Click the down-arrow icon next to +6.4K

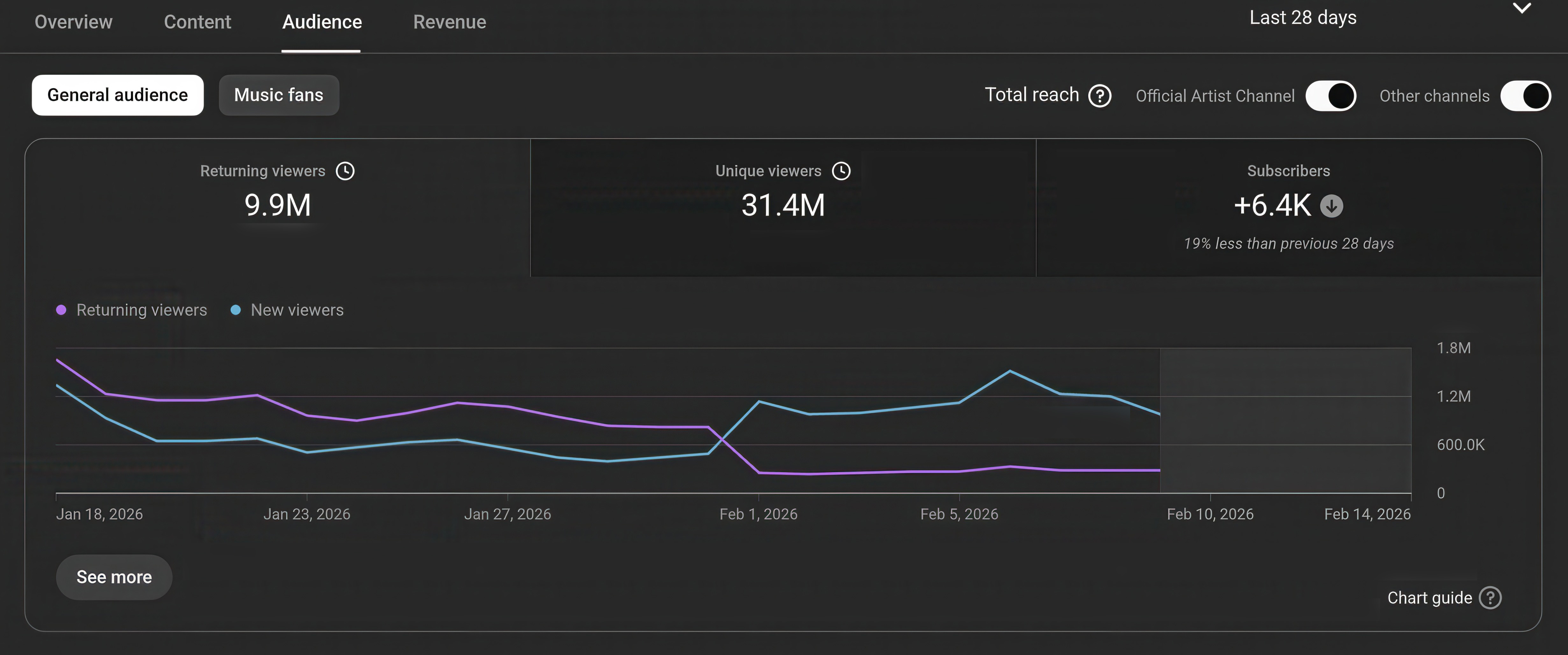point(1331,206)
